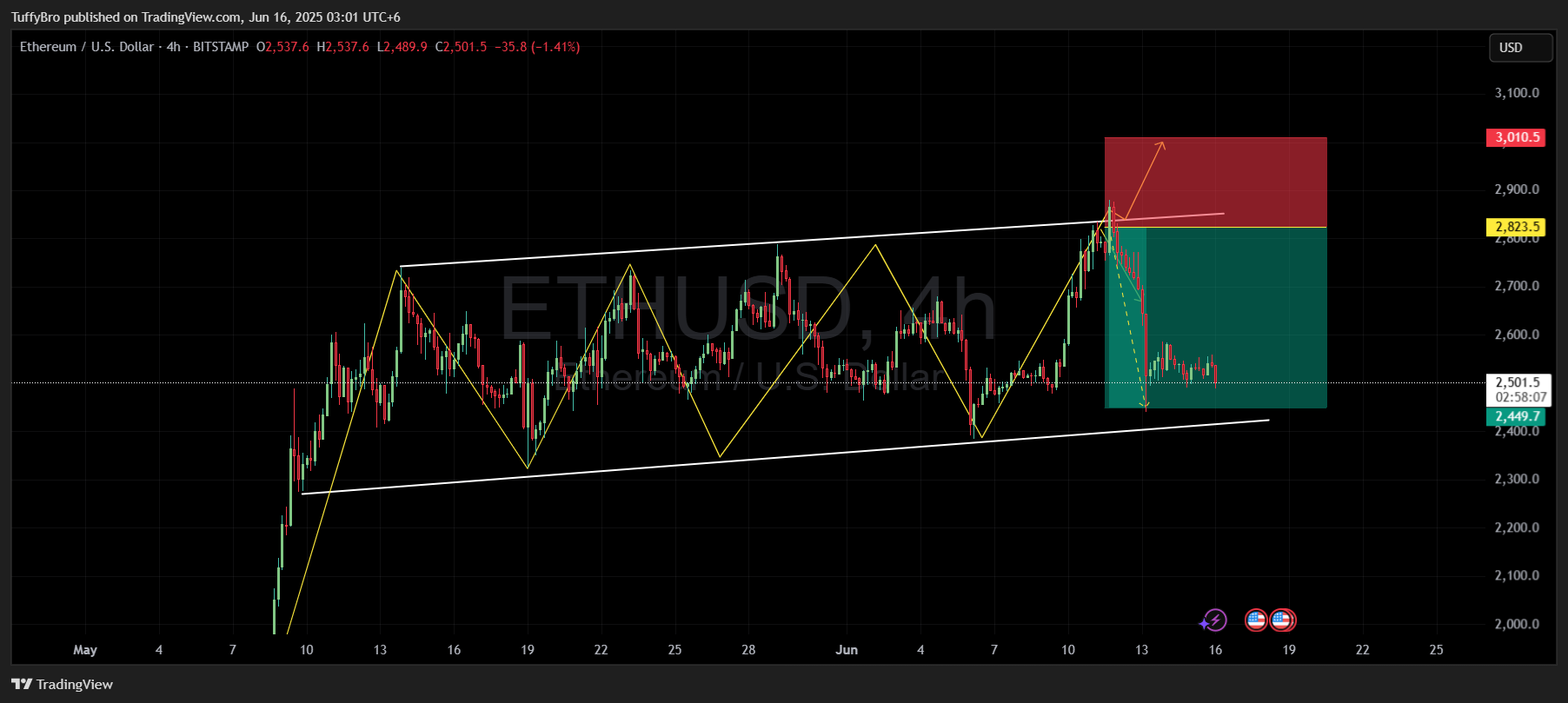Click the 3,100.0 price axis label

click(x=1517, y=93)
